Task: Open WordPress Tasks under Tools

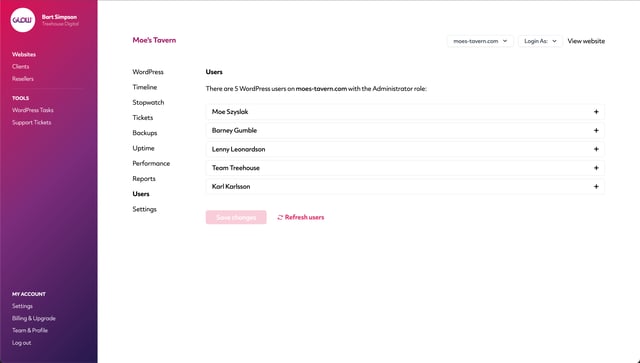Action: tap(33, 110)
